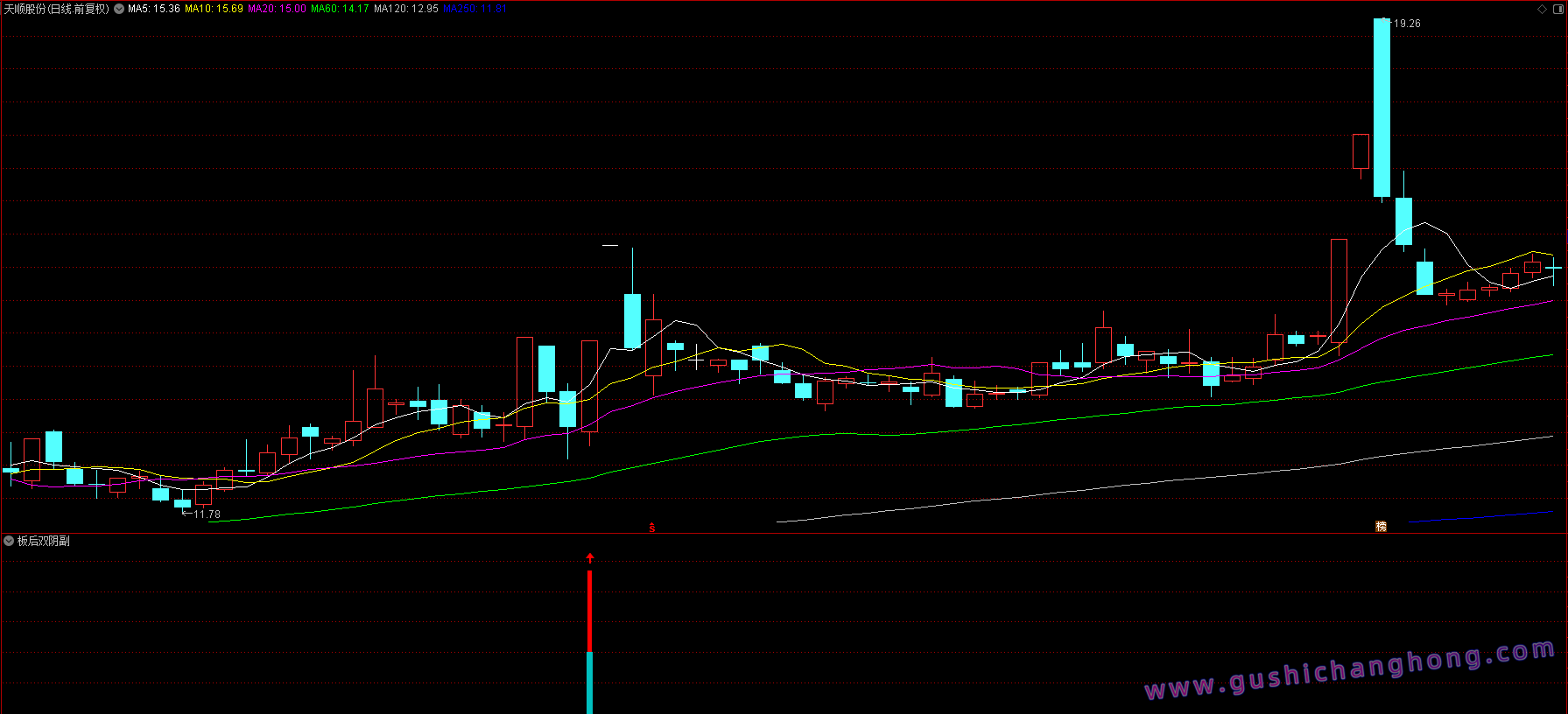Click the red signal bar in sub-chart

589,611
